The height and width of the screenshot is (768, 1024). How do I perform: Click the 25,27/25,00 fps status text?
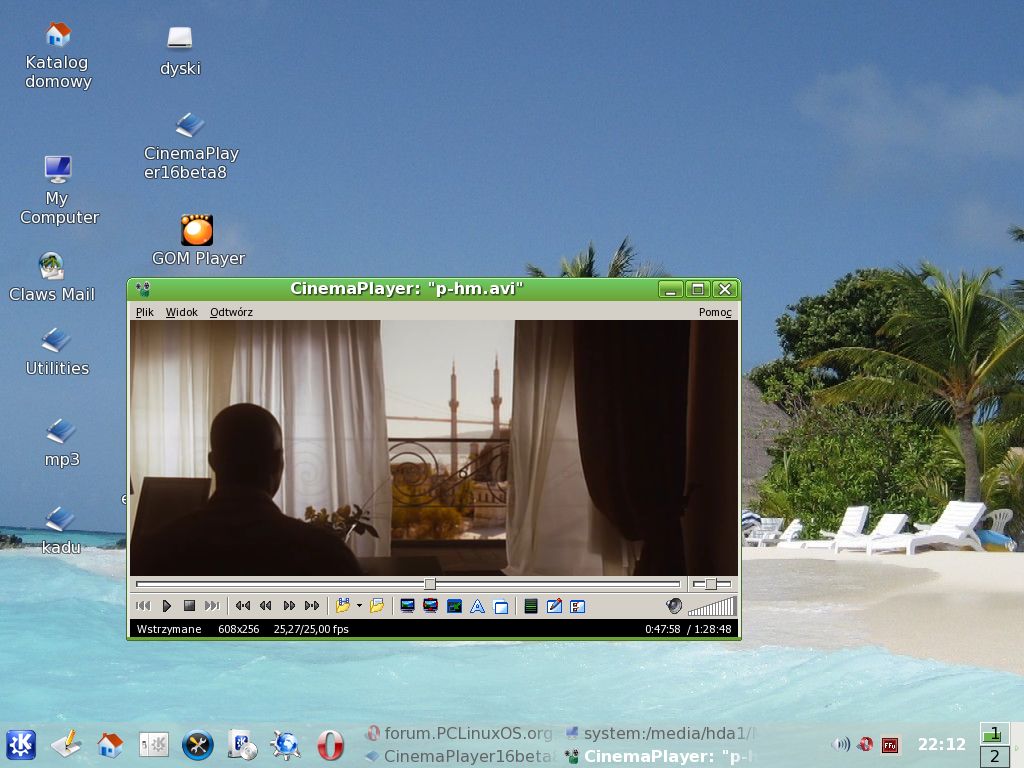pyautogui.click(x=311, y=629)
